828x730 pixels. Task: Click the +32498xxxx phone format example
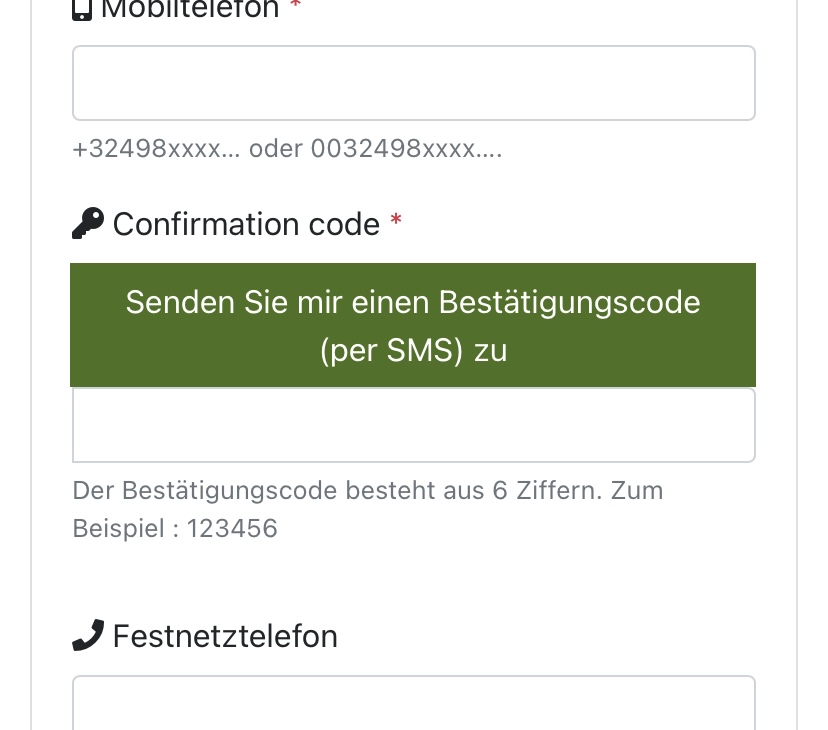(156, 150)
